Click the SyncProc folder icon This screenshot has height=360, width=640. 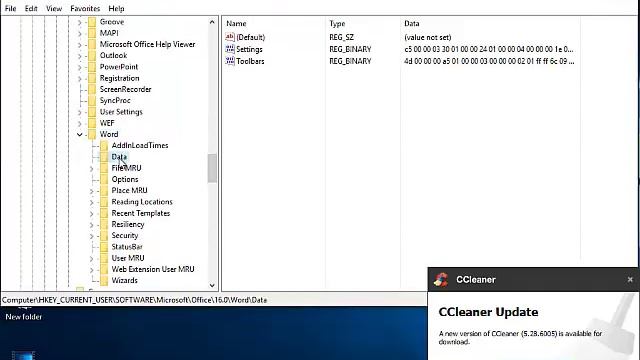point(92,100)
